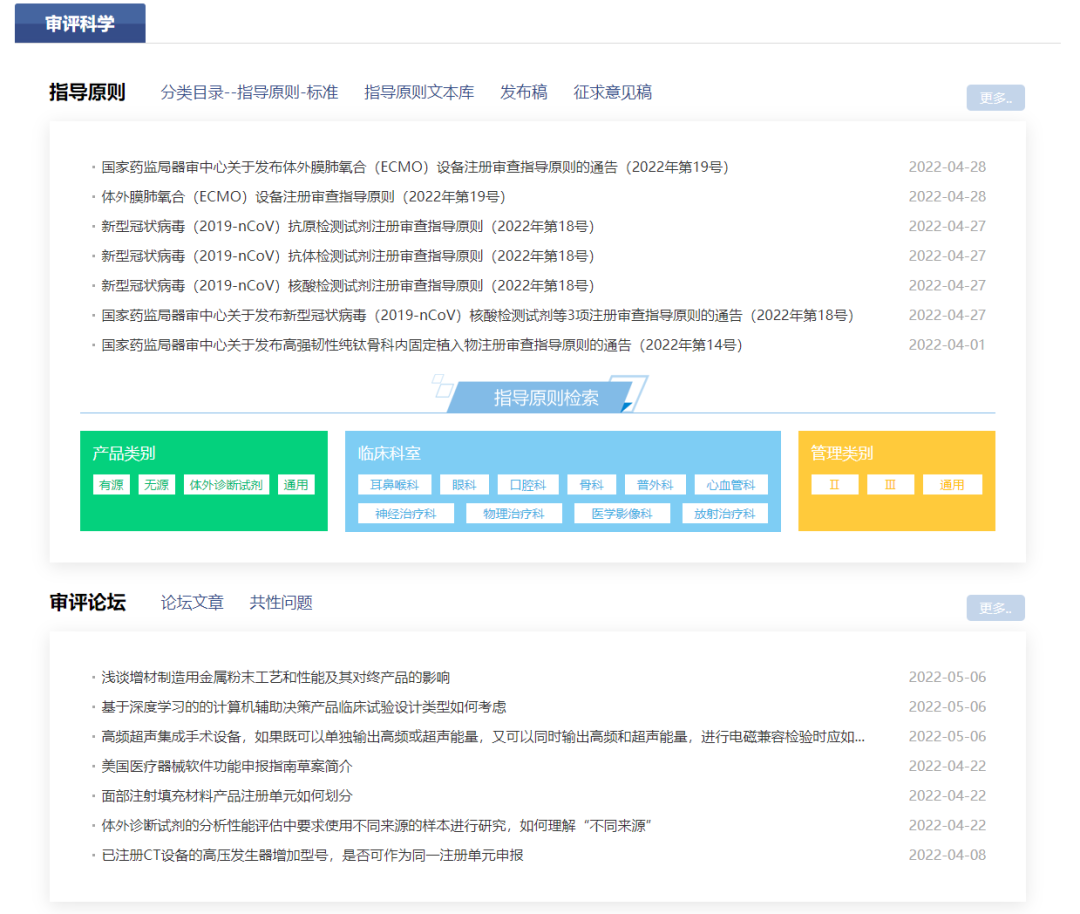Open the 发布稿 tab

pos(523,92)
